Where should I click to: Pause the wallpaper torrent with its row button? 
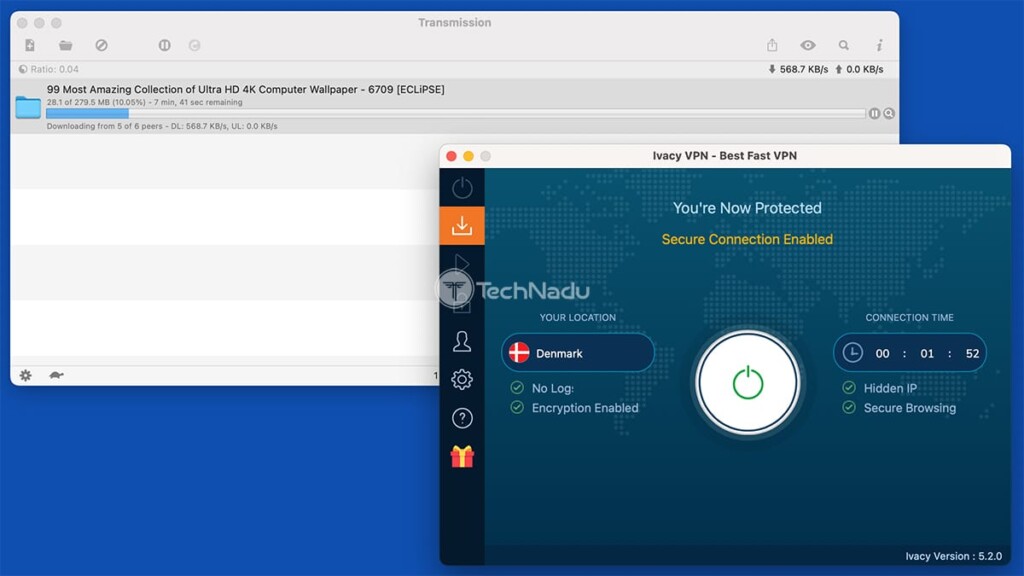(874, 114)
